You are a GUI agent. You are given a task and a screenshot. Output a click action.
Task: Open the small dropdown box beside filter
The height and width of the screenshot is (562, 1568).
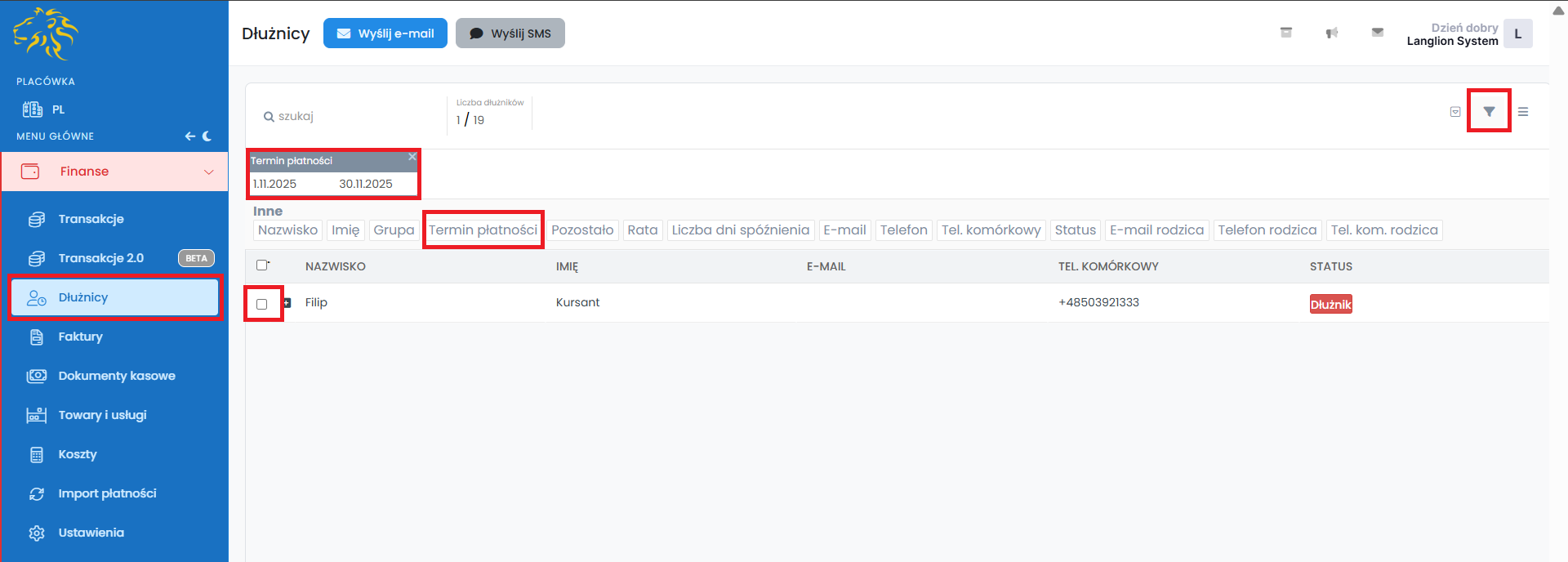pyautogui.click(x=1454, y=112)
